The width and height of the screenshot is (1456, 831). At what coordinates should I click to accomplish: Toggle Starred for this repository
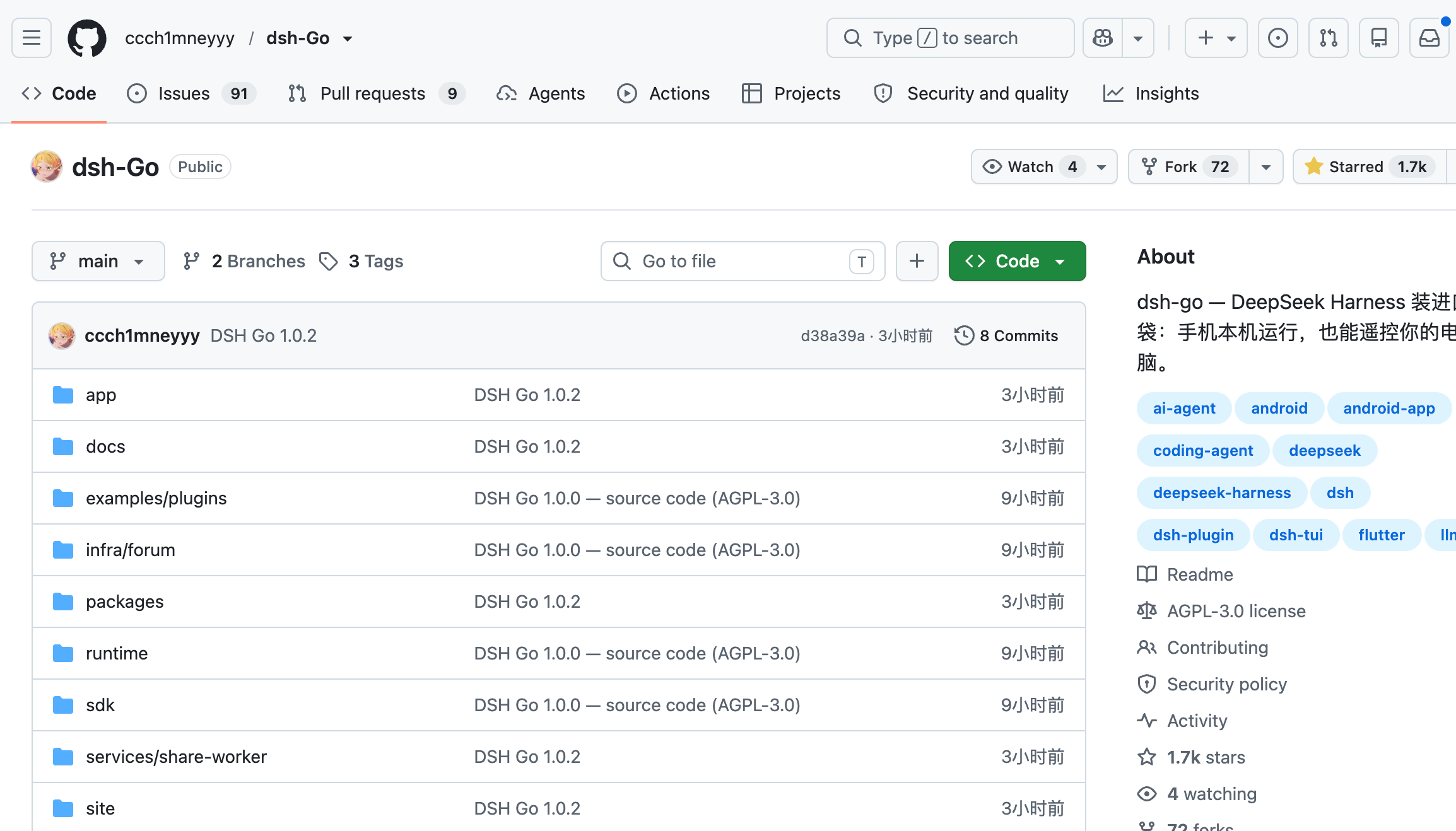pos(1369,166)
